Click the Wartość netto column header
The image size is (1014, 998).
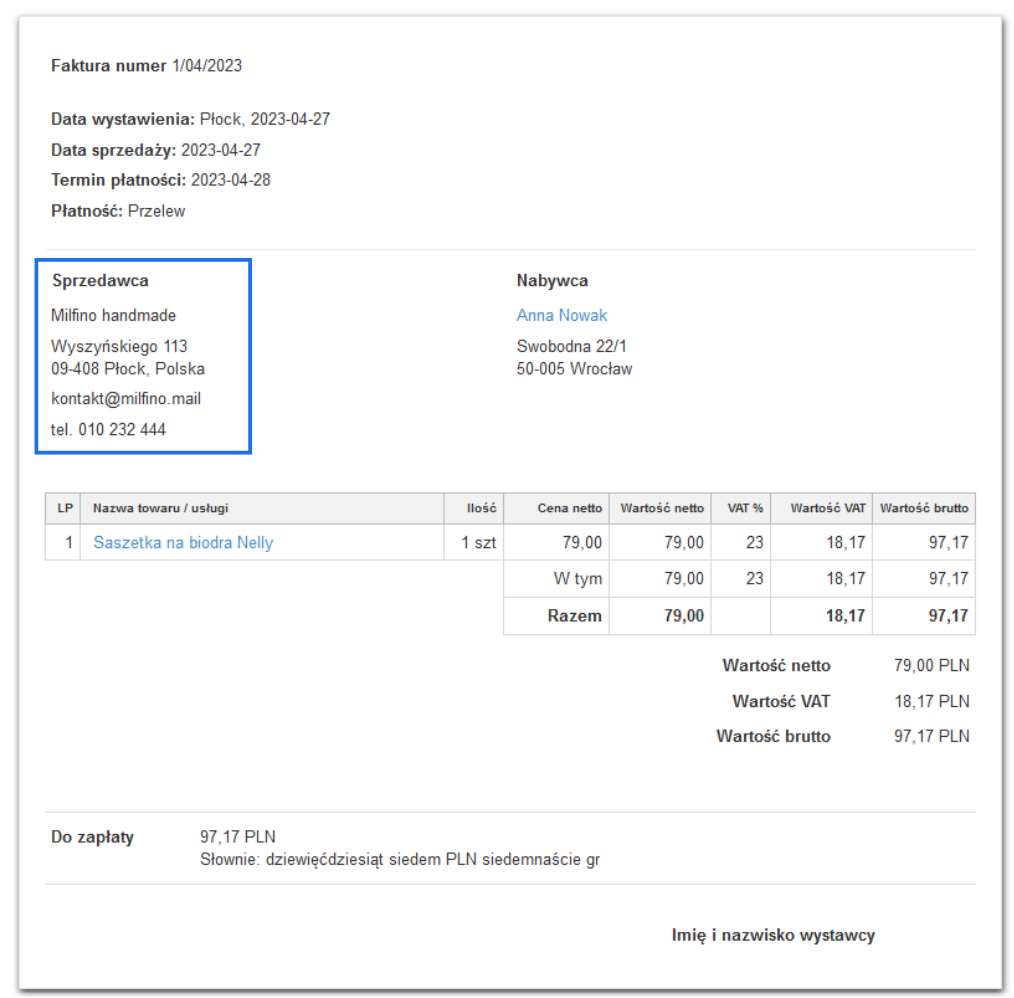[662, 508]
